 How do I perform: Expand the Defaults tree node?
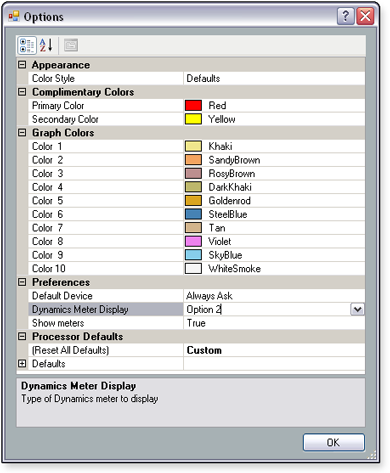(22, 363)
